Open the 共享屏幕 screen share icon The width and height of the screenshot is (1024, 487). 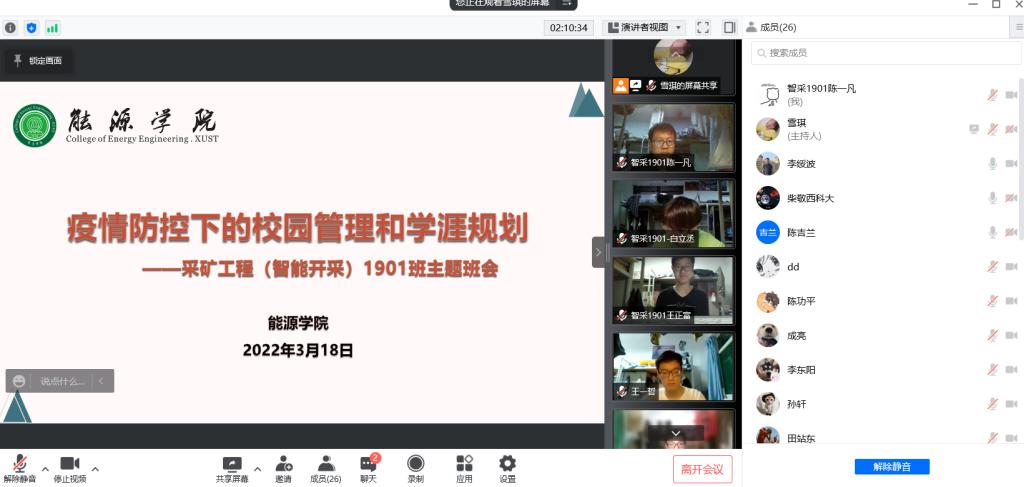(232, 464)
